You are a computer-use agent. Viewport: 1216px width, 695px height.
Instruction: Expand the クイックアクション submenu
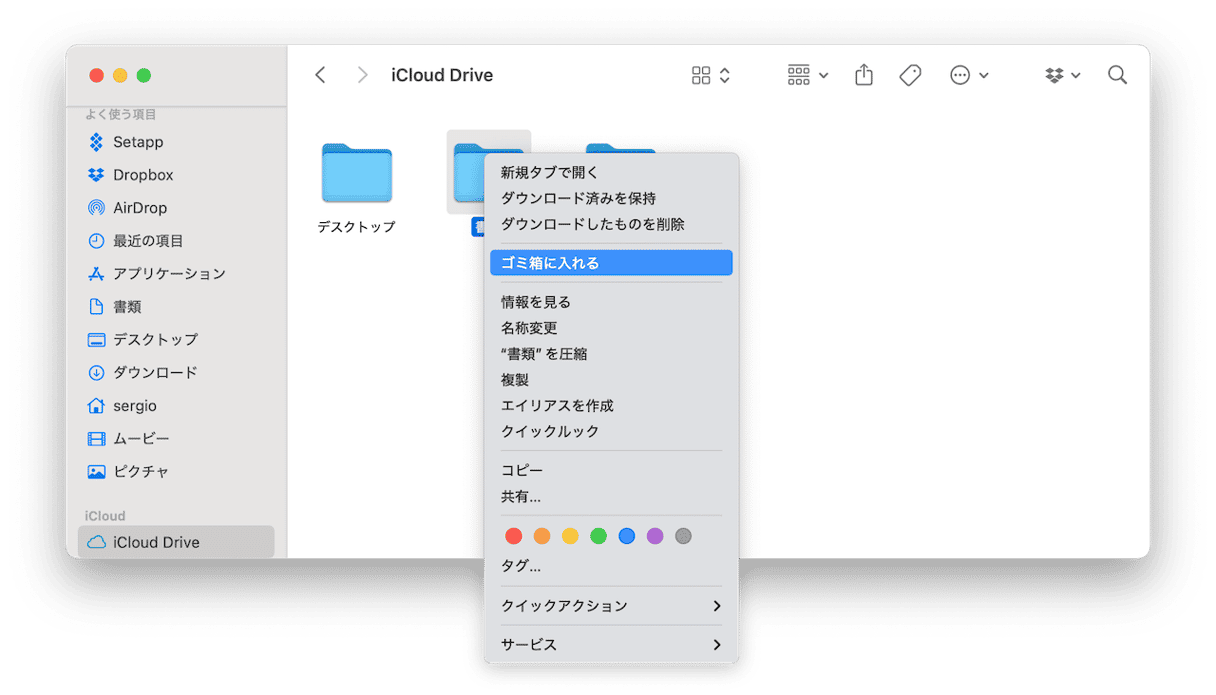coord(611,606)
